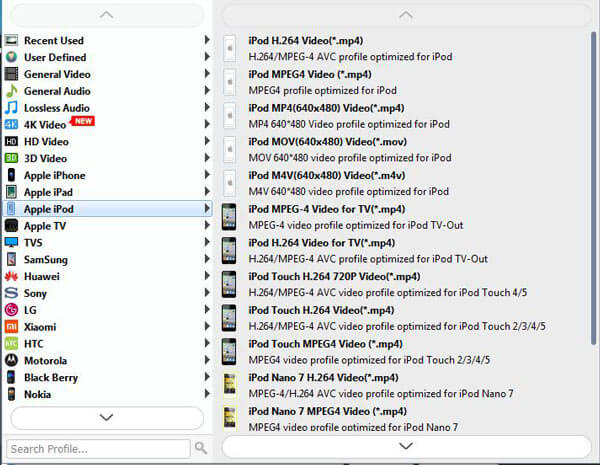Click the 3D Video icon
The height and width of the screenshot is (465, 600).
pyautogui.click(x=11, y=158)
